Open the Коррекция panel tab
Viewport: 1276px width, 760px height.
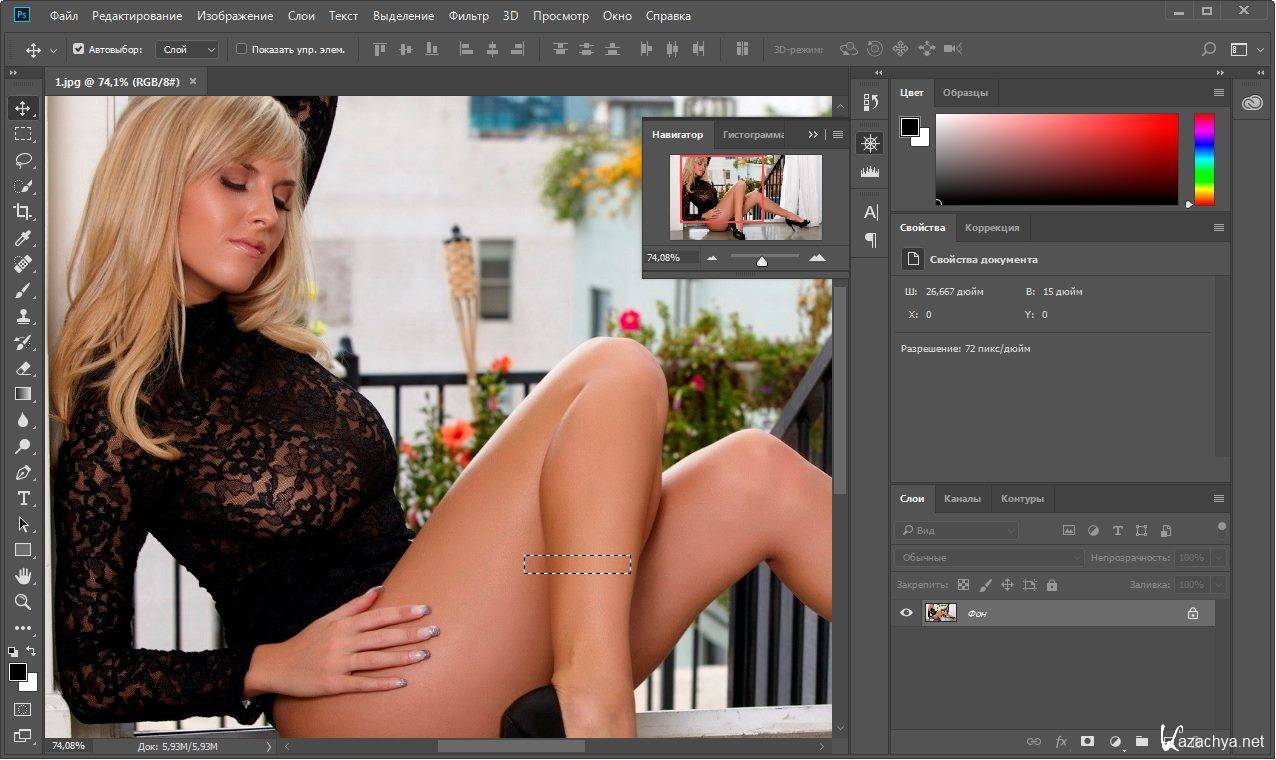click(x=991, y=227)
